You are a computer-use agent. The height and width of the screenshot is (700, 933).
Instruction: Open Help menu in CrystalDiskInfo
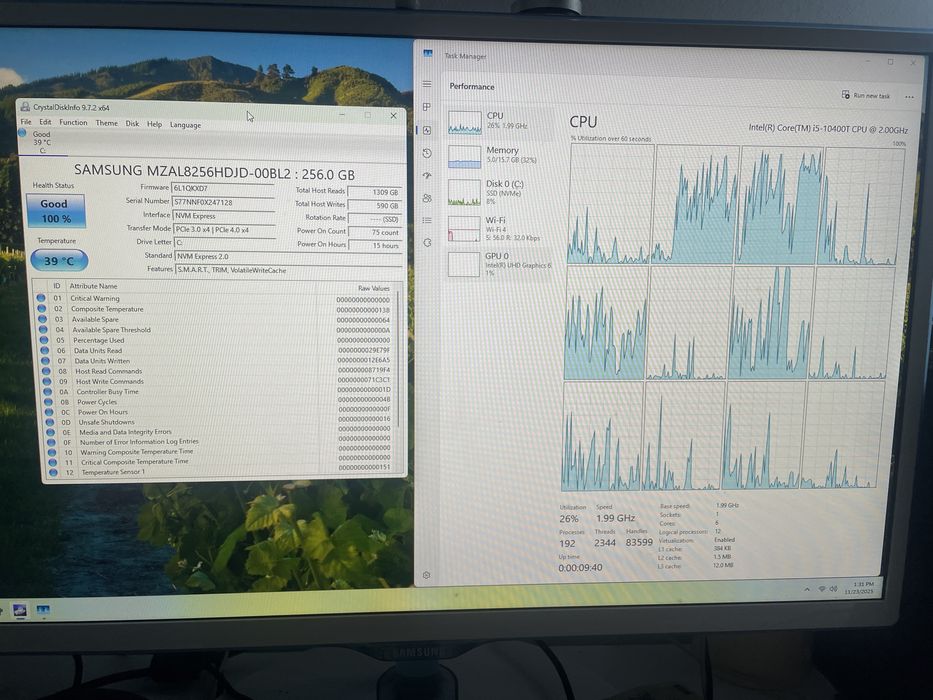154,124
